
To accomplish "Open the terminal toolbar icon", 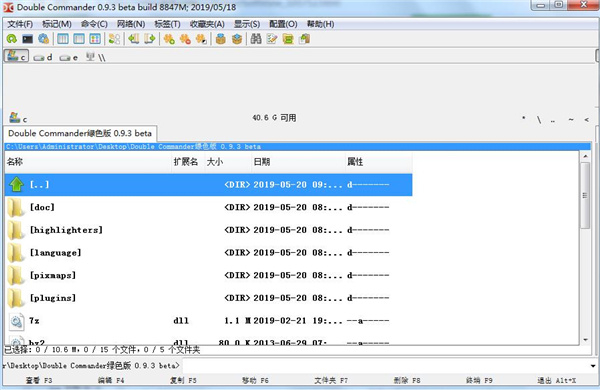I will 28,39.
